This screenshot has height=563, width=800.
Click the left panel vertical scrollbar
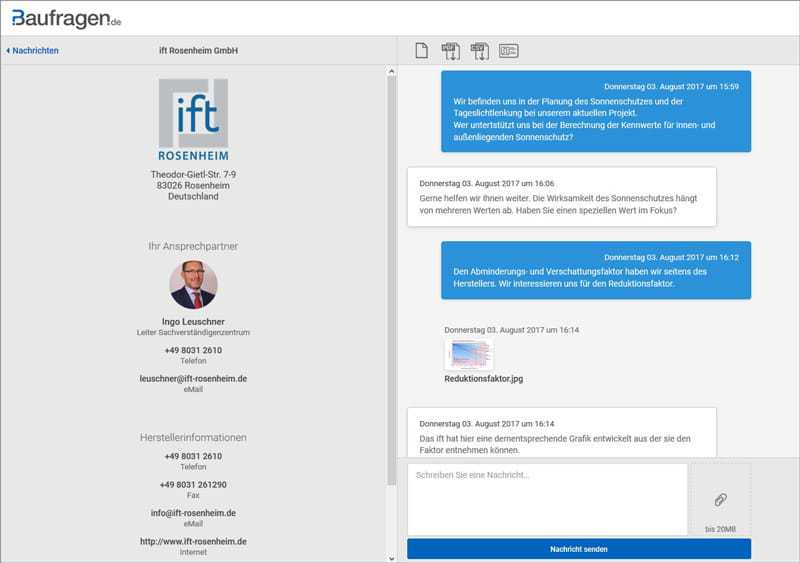[391, 280]
